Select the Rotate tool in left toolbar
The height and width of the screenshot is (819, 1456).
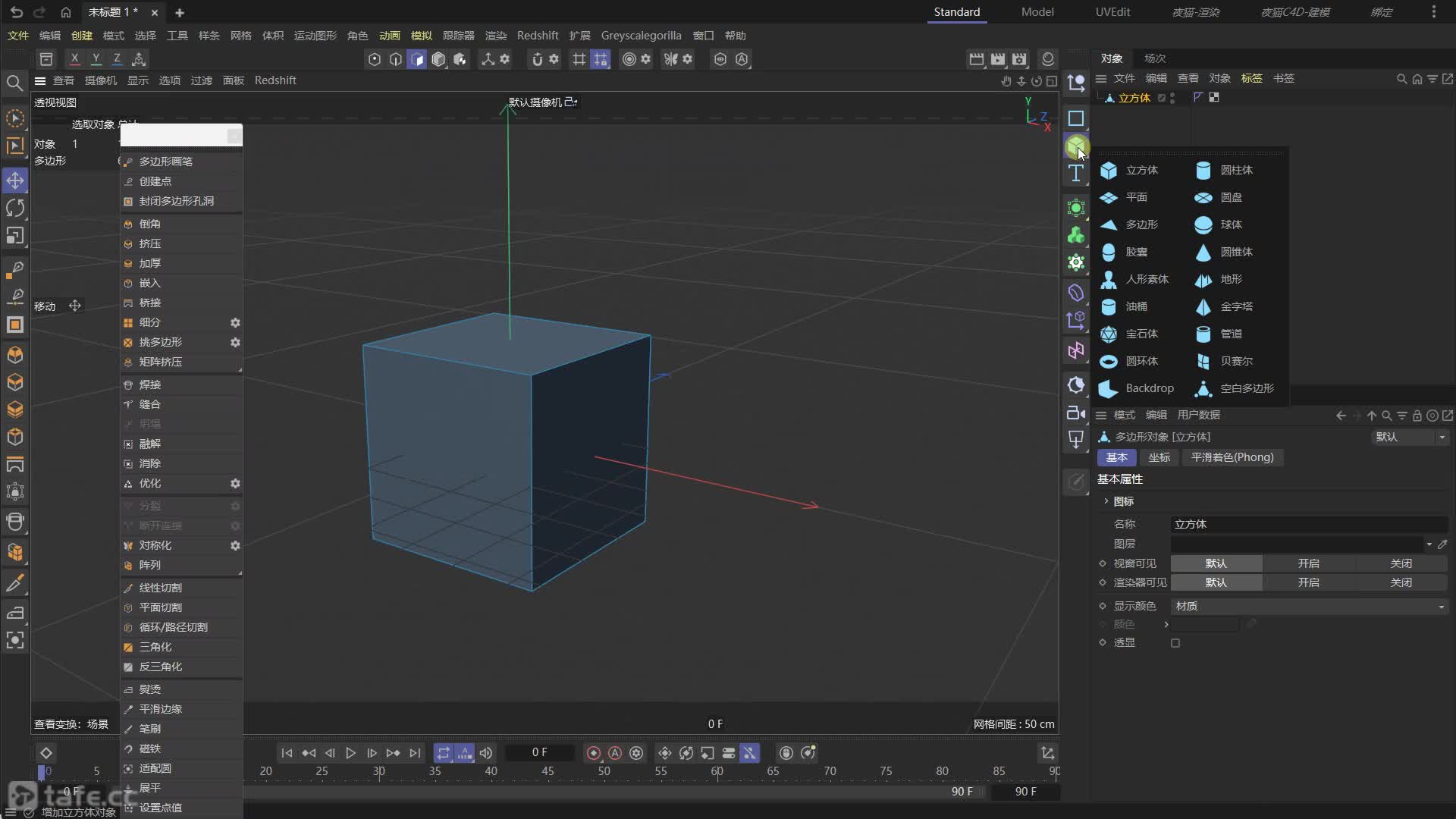point(15,208)
